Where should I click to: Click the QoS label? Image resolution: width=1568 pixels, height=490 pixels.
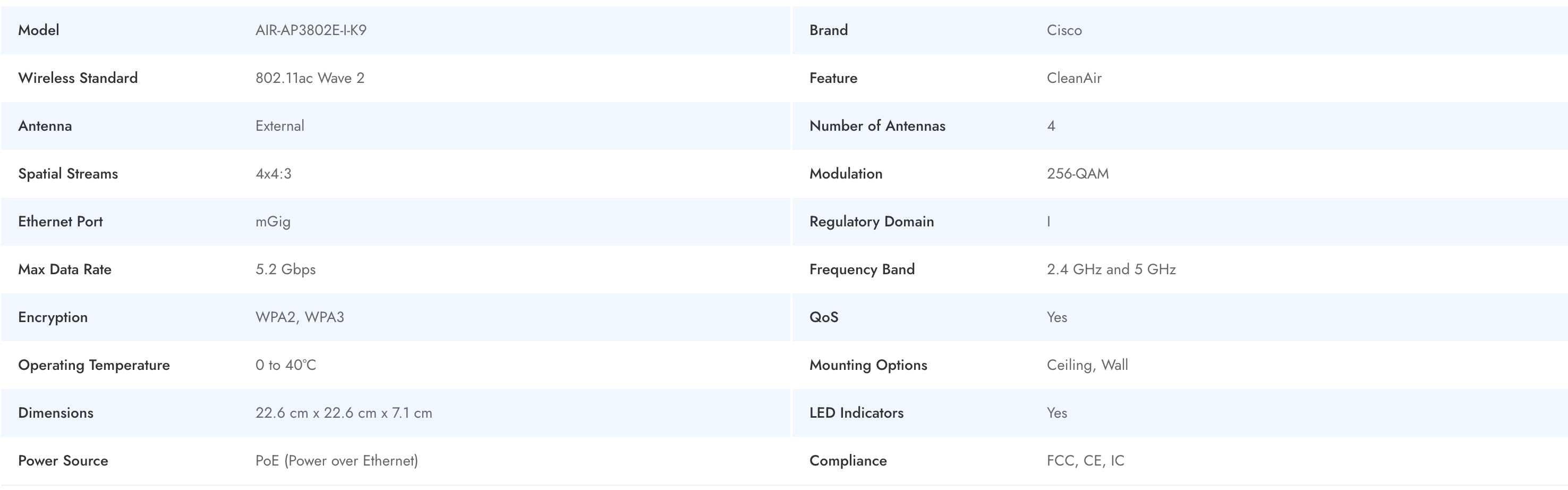click(823, 317)
